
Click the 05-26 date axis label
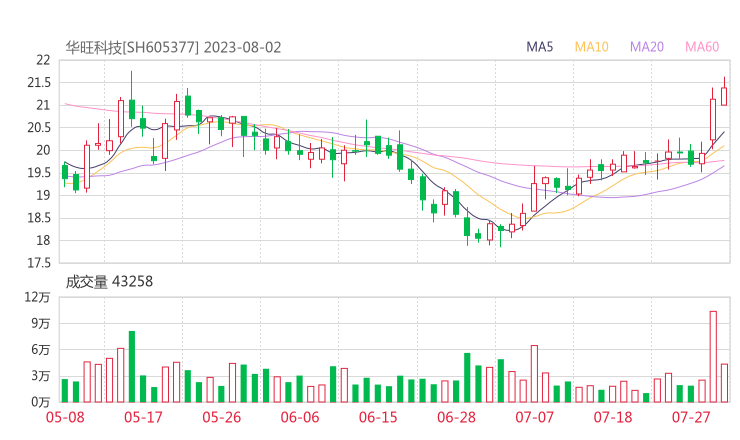pyautogui.click(x=221, y=417)
